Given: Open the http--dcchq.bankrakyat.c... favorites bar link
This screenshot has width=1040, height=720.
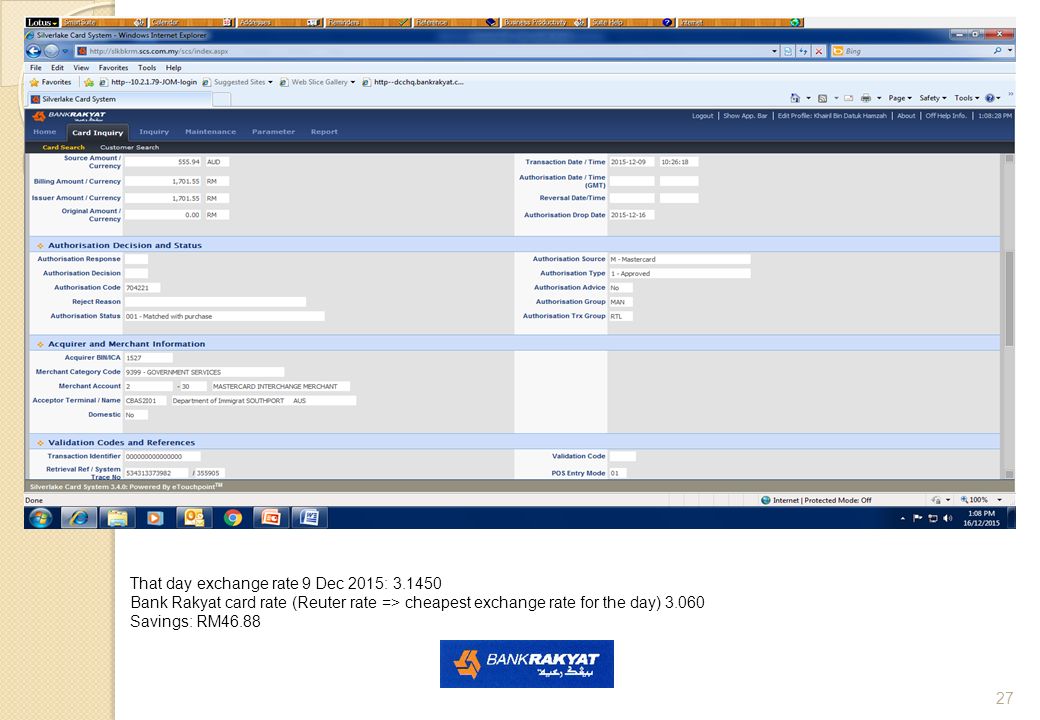Looking at the screenshot, I should (x=413, y=82).
